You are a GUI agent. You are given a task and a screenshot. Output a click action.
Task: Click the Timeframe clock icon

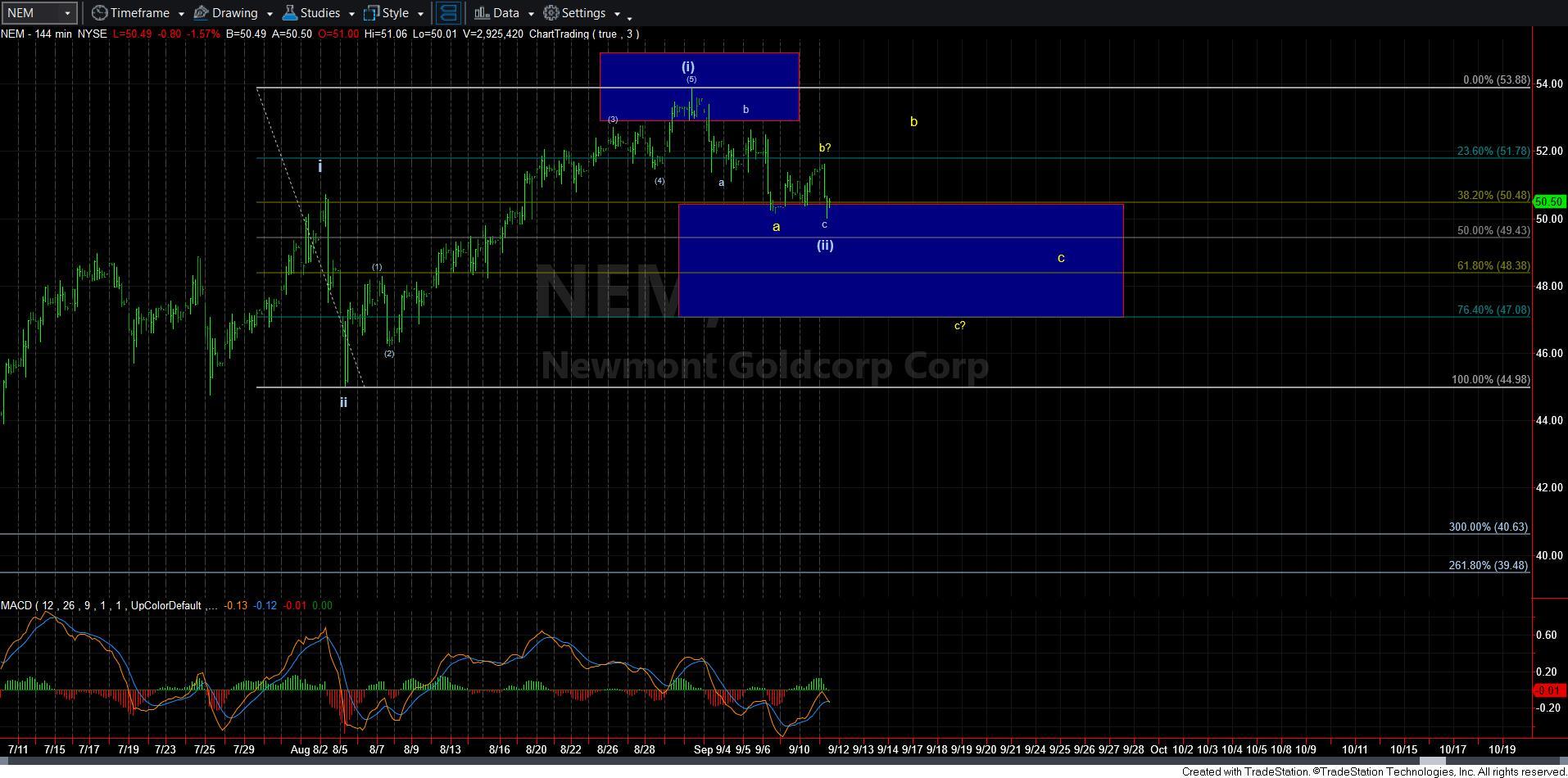point(99,13)
